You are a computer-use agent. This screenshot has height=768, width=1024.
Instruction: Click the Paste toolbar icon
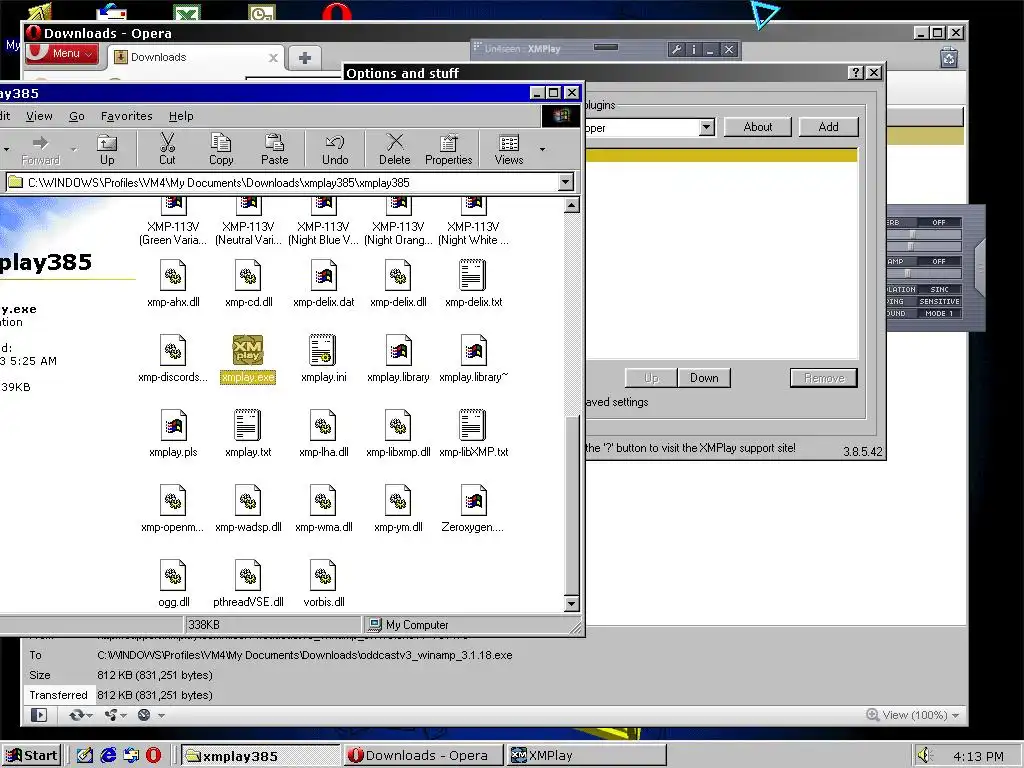[274, 149]
